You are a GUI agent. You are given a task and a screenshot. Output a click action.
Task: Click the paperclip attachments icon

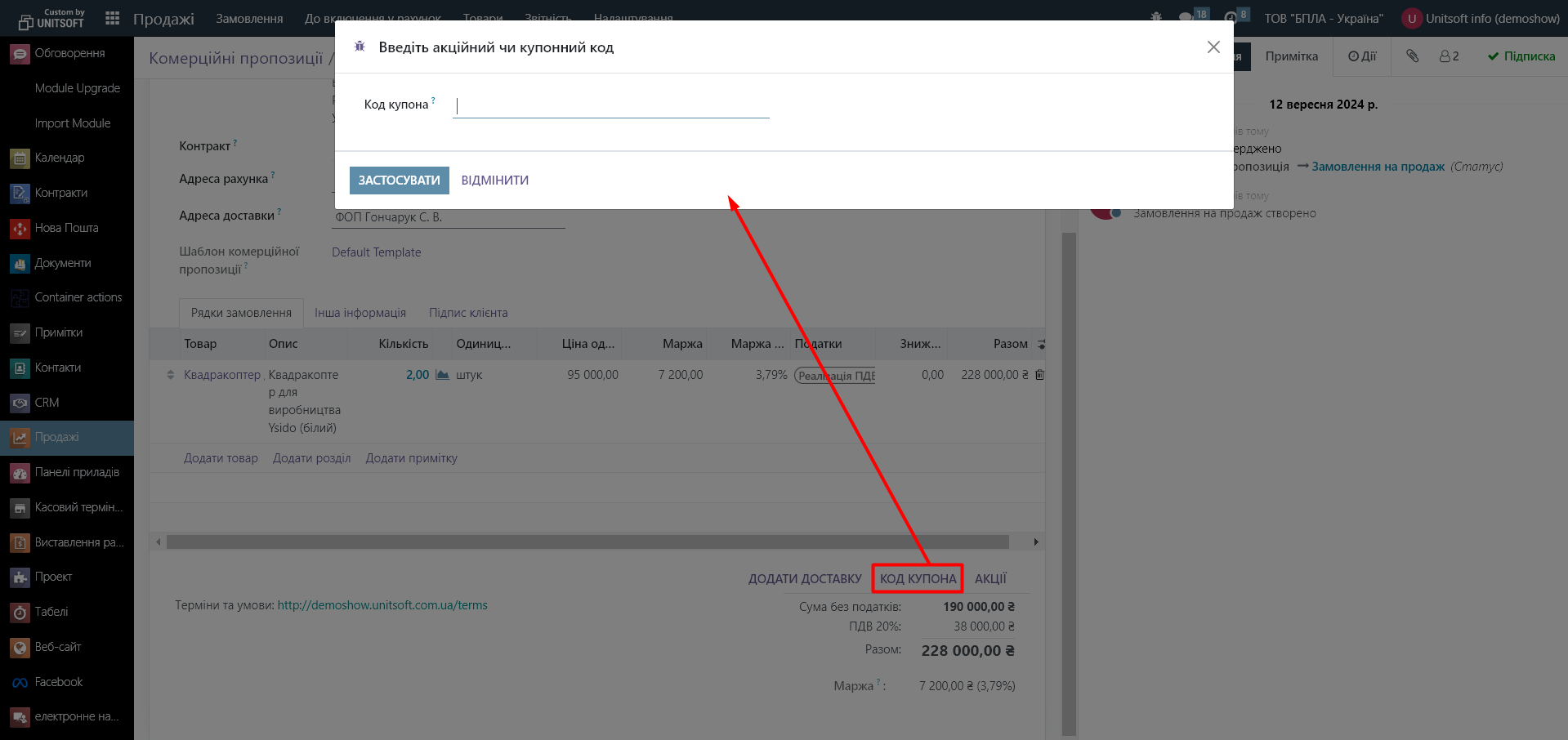(1412, 56)
